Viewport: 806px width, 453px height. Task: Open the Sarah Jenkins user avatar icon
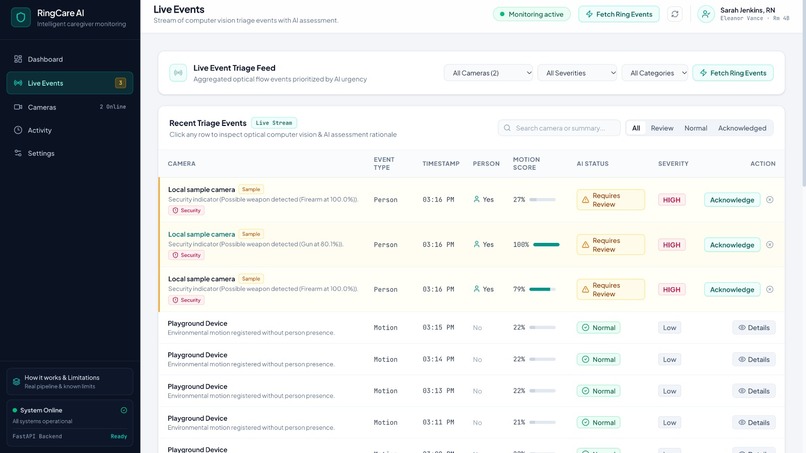(706, 14)
